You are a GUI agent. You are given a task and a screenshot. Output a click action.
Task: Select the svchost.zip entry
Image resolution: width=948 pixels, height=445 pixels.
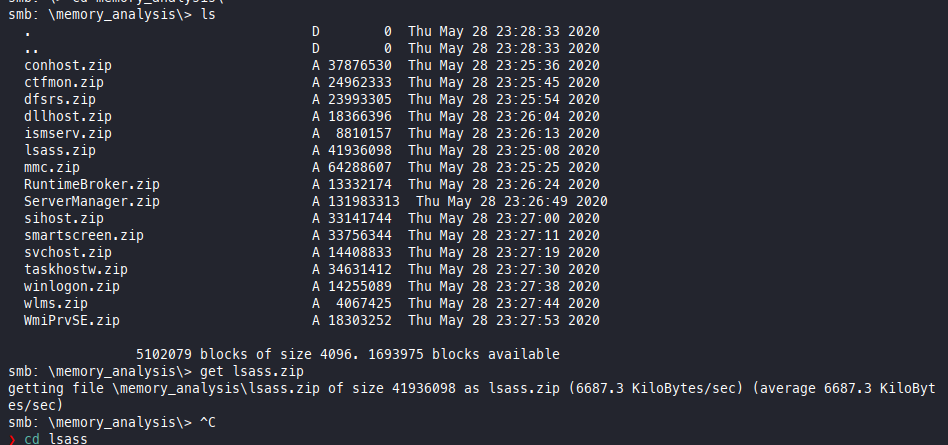click(x=68, y=252)
